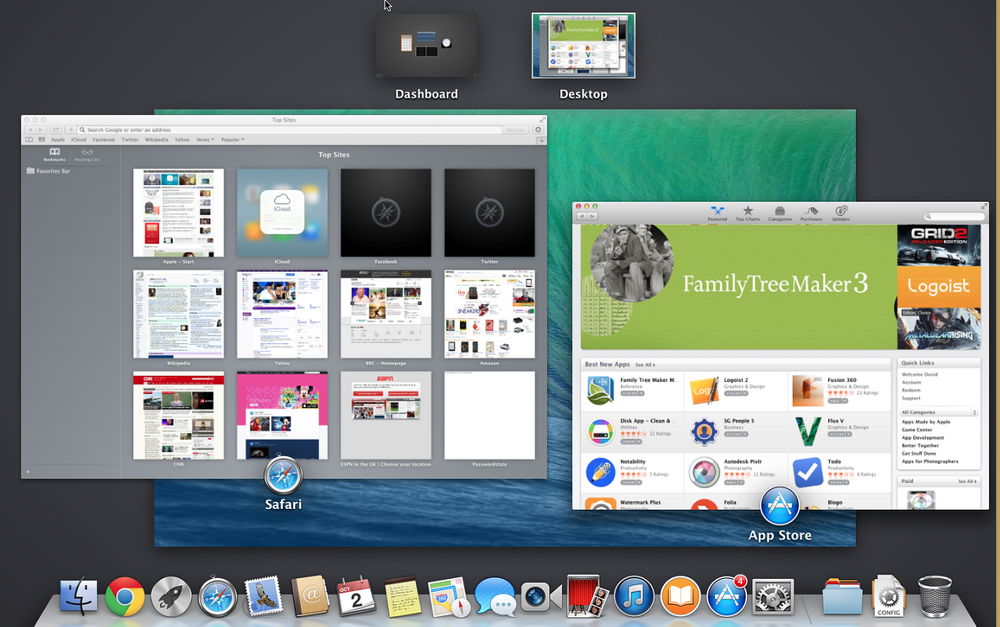Screen dimensions: 1000x627
Task: Open GRID 2 Reloaded Edition banner
Action: [939, 245]
